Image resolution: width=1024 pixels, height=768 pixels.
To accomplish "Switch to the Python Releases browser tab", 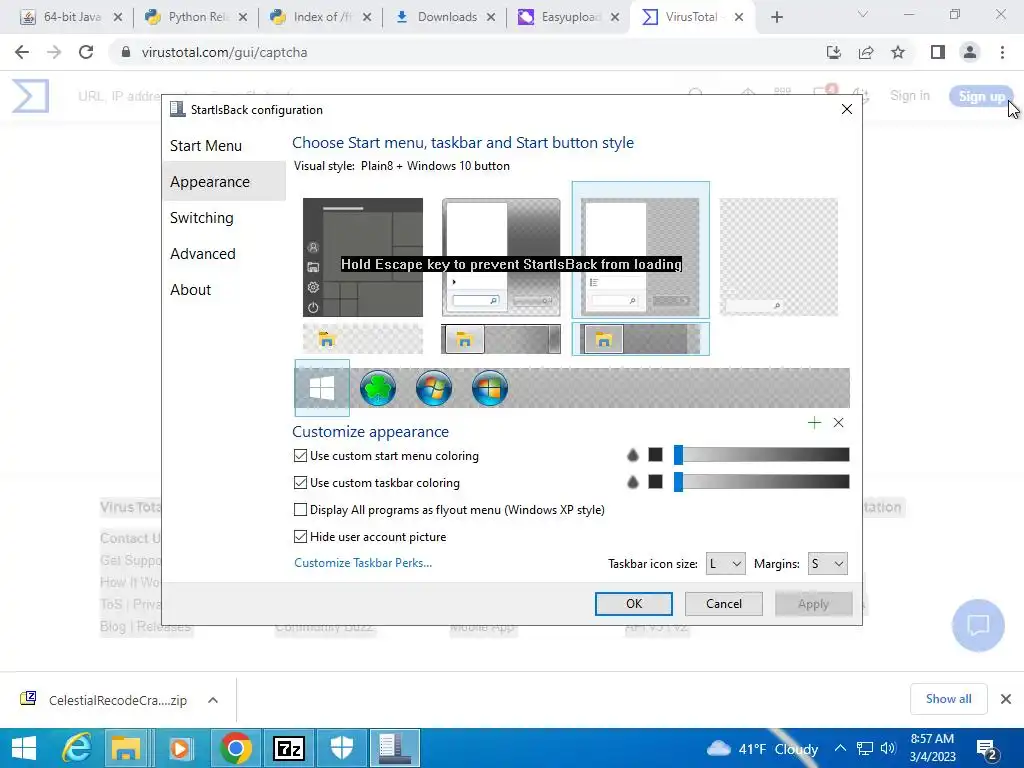I will 195,17.
